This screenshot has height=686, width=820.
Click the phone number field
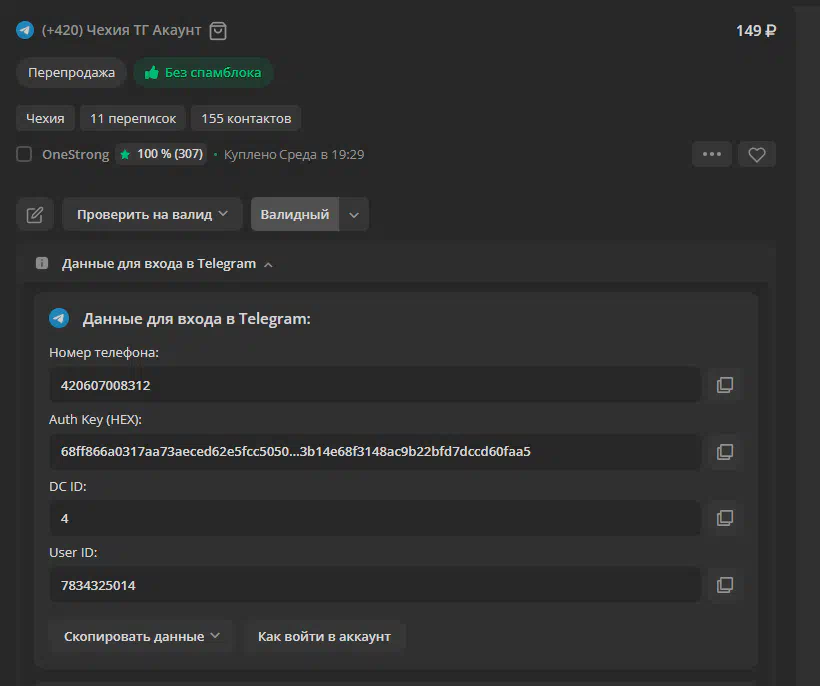pyautogui.click(x=375, y=385)
